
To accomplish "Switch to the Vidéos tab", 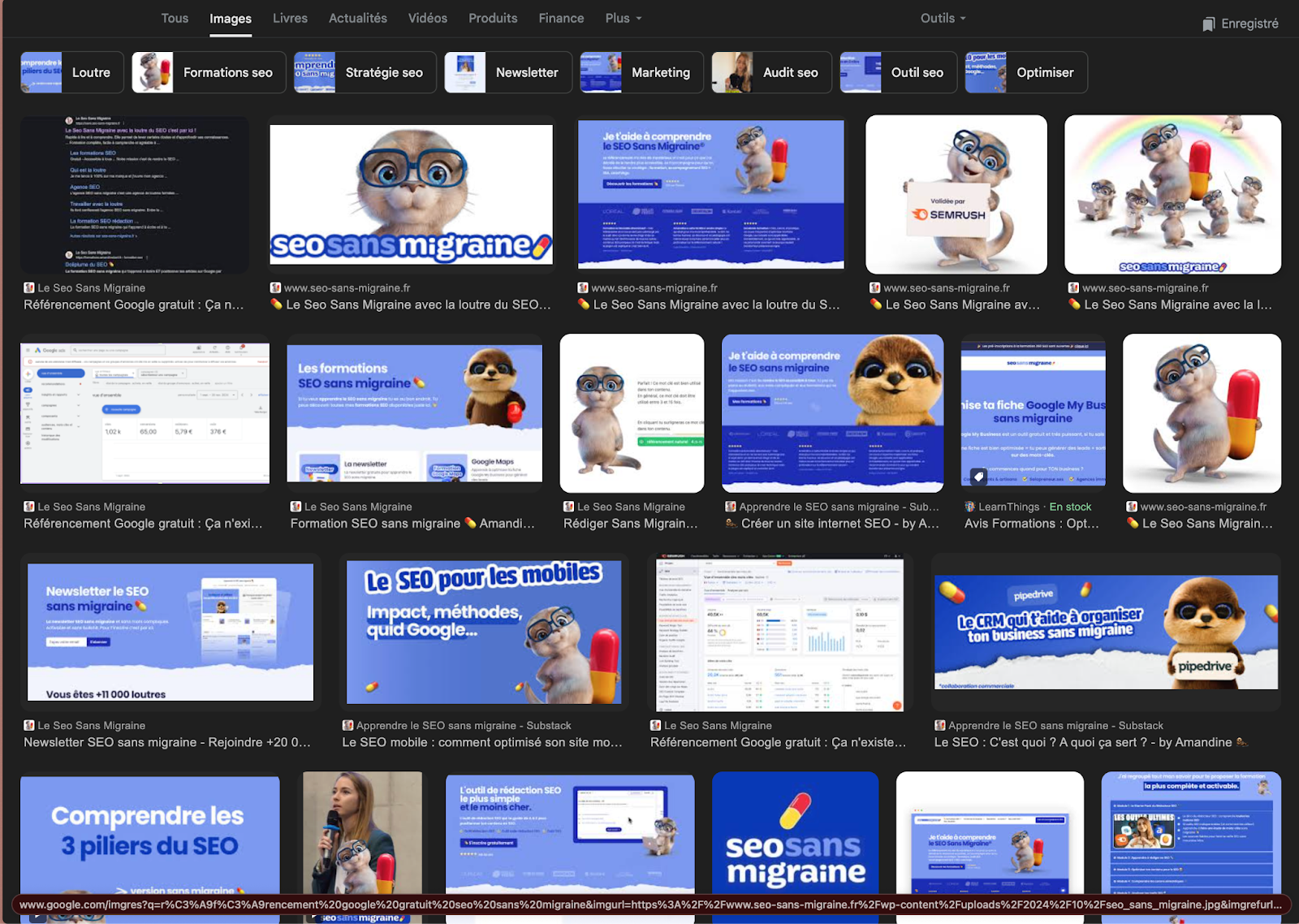I will click(x=428, y=18).
